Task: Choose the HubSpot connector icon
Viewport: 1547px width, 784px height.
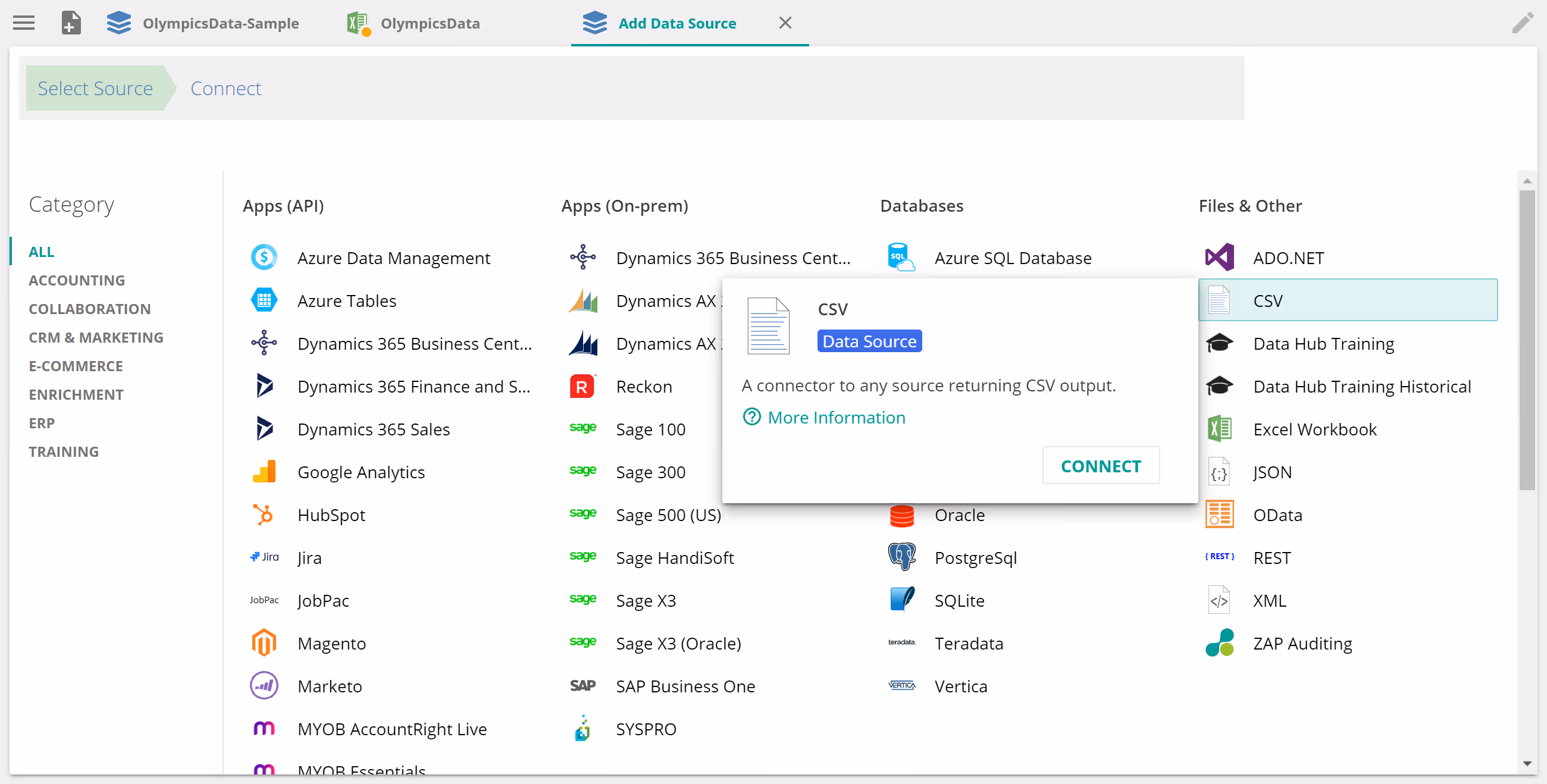Action: 264,515
